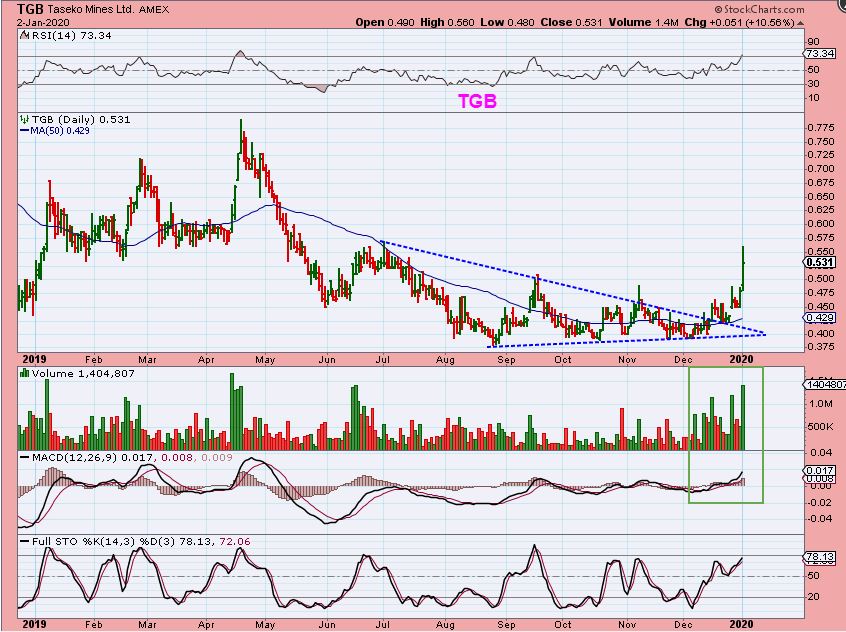Click the 500K volume axis label

[821, 426]
